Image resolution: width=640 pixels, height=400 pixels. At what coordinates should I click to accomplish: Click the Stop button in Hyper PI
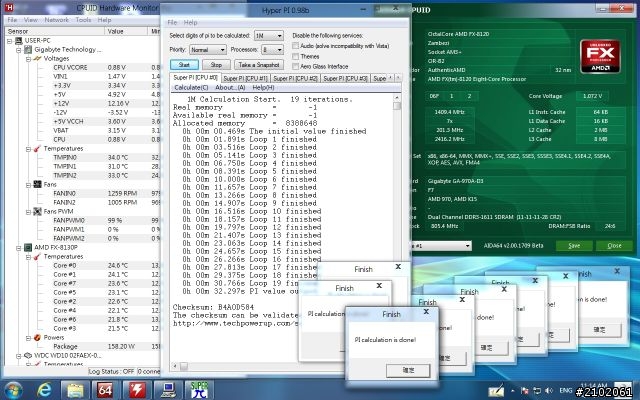point(216,64)
